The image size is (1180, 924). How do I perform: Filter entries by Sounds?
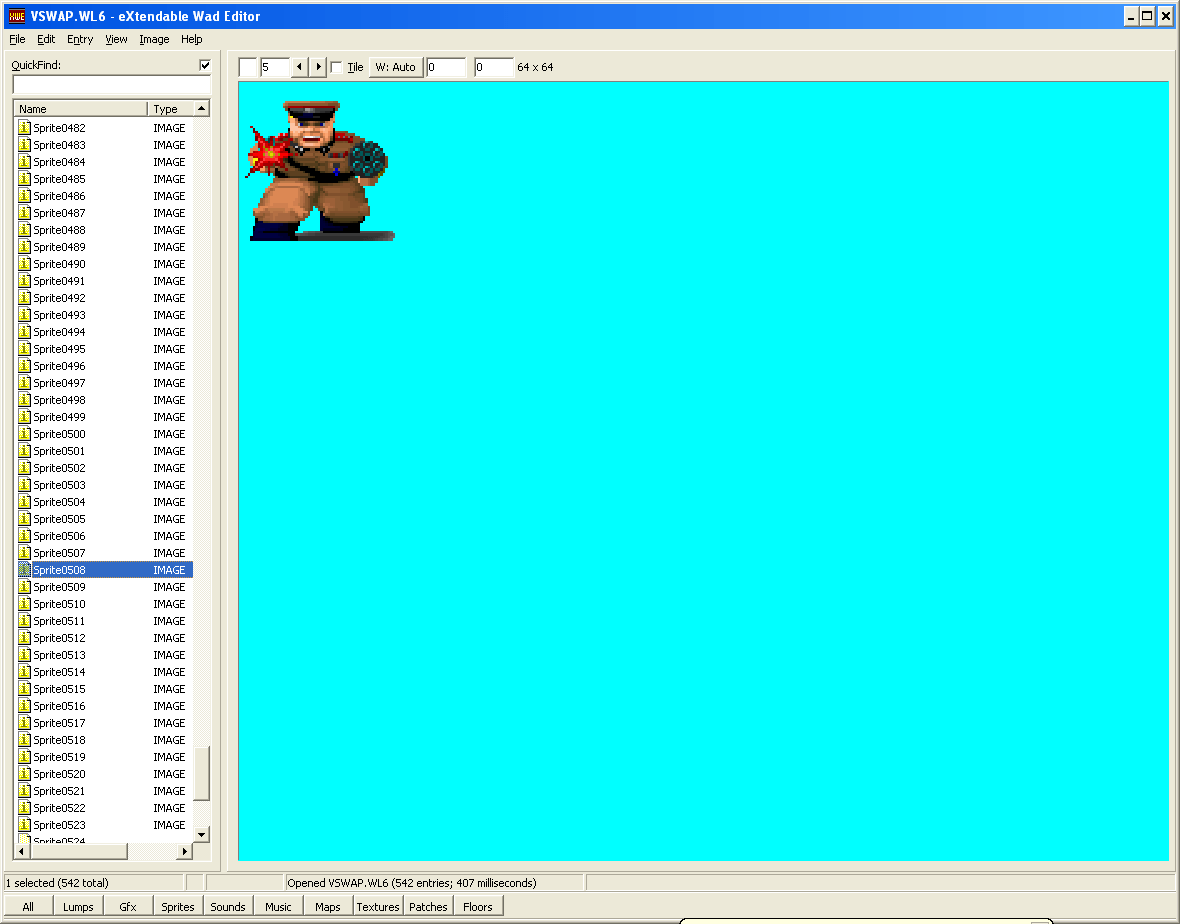coord(228,907)
